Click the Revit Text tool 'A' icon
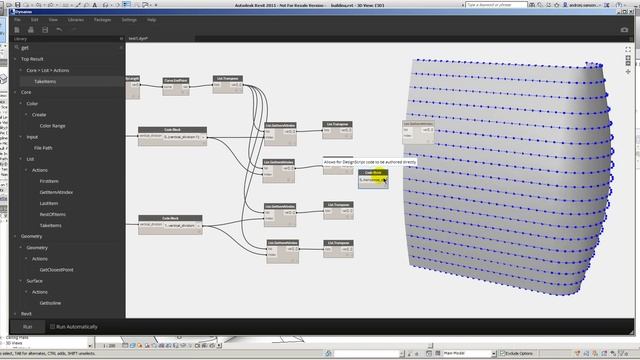640x360 pixels. point(95,5)
